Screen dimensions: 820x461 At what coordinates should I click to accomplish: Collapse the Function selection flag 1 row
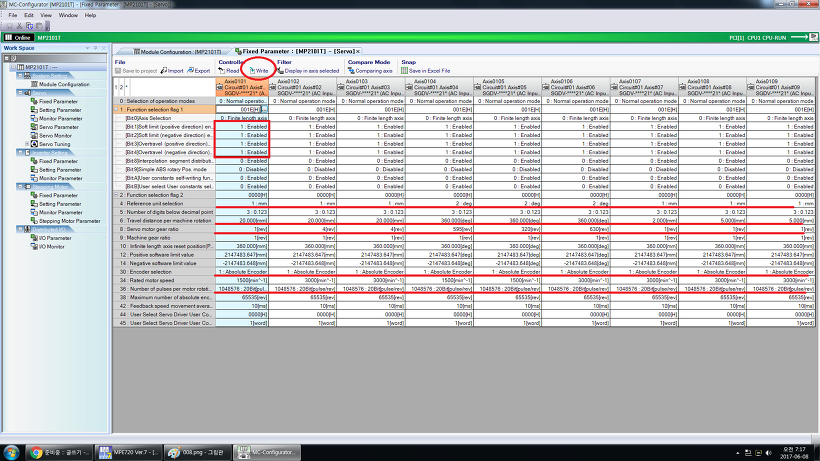click(117, 110)
